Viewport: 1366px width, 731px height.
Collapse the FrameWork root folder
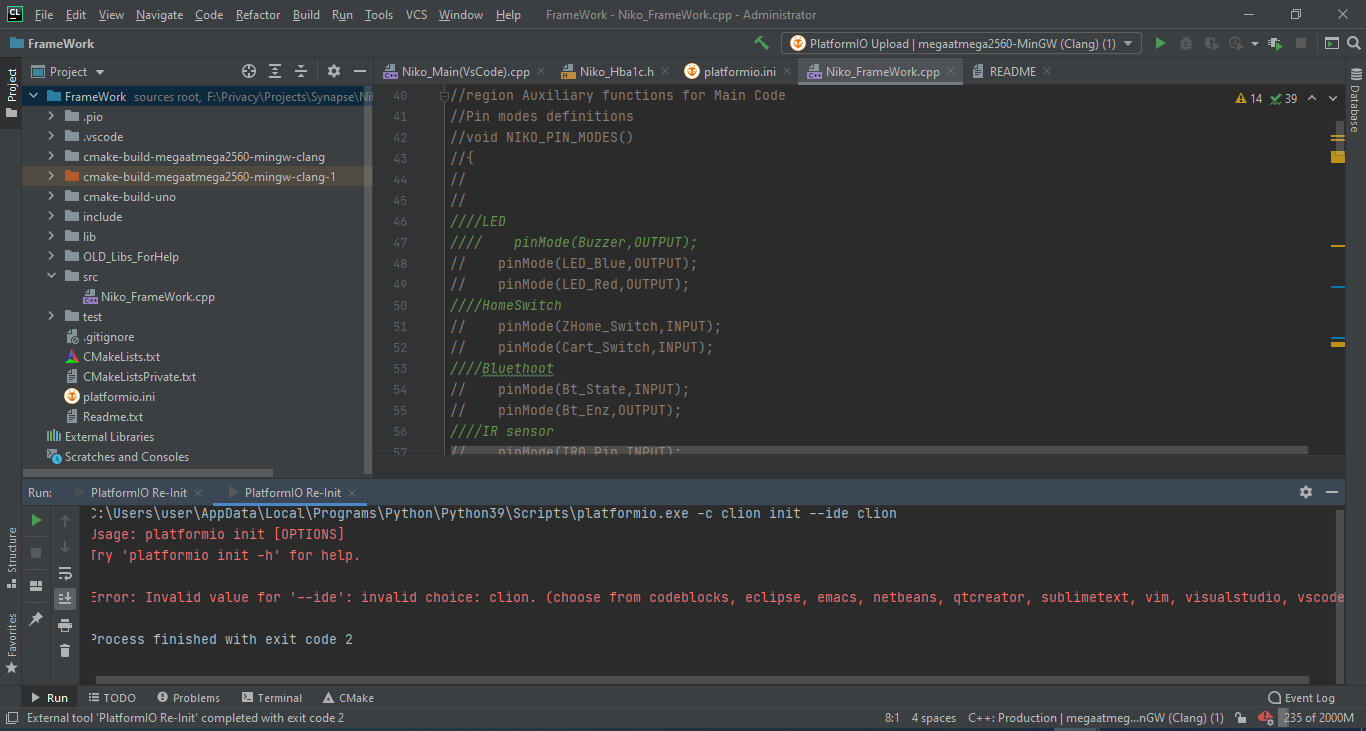pyautogui.click(x=32, y=97)
